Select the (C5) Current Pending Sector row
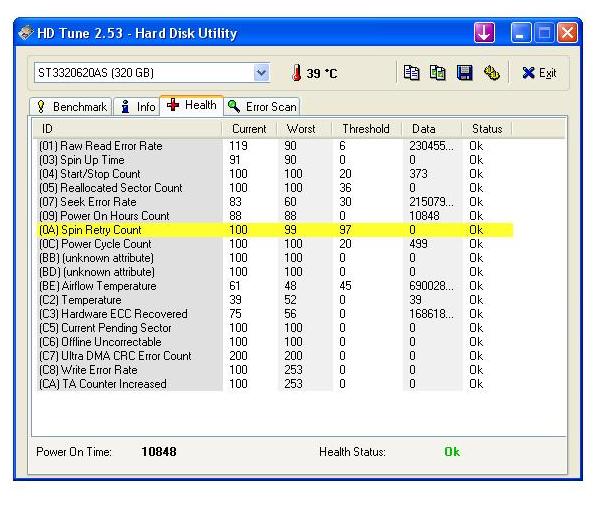Image resolution: width=613 pixels, height=513 pixels. [274, 328]
